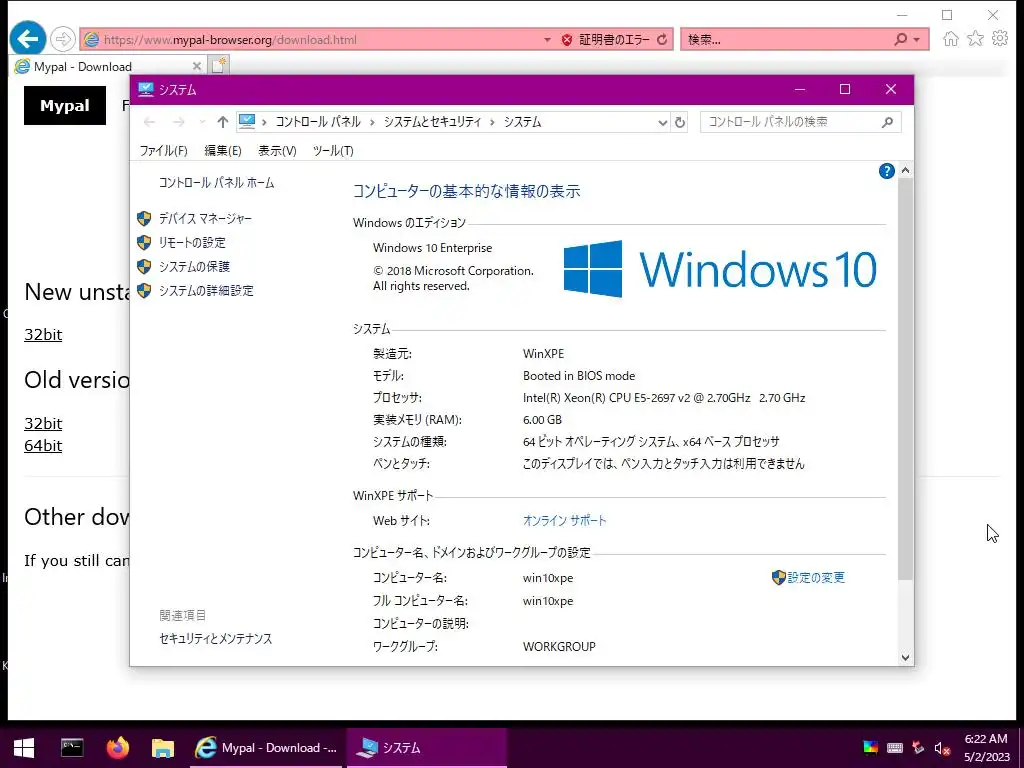The image size is (1024, 768).
Task: Open IE search provider dropdown arrow
Action: 917,40
